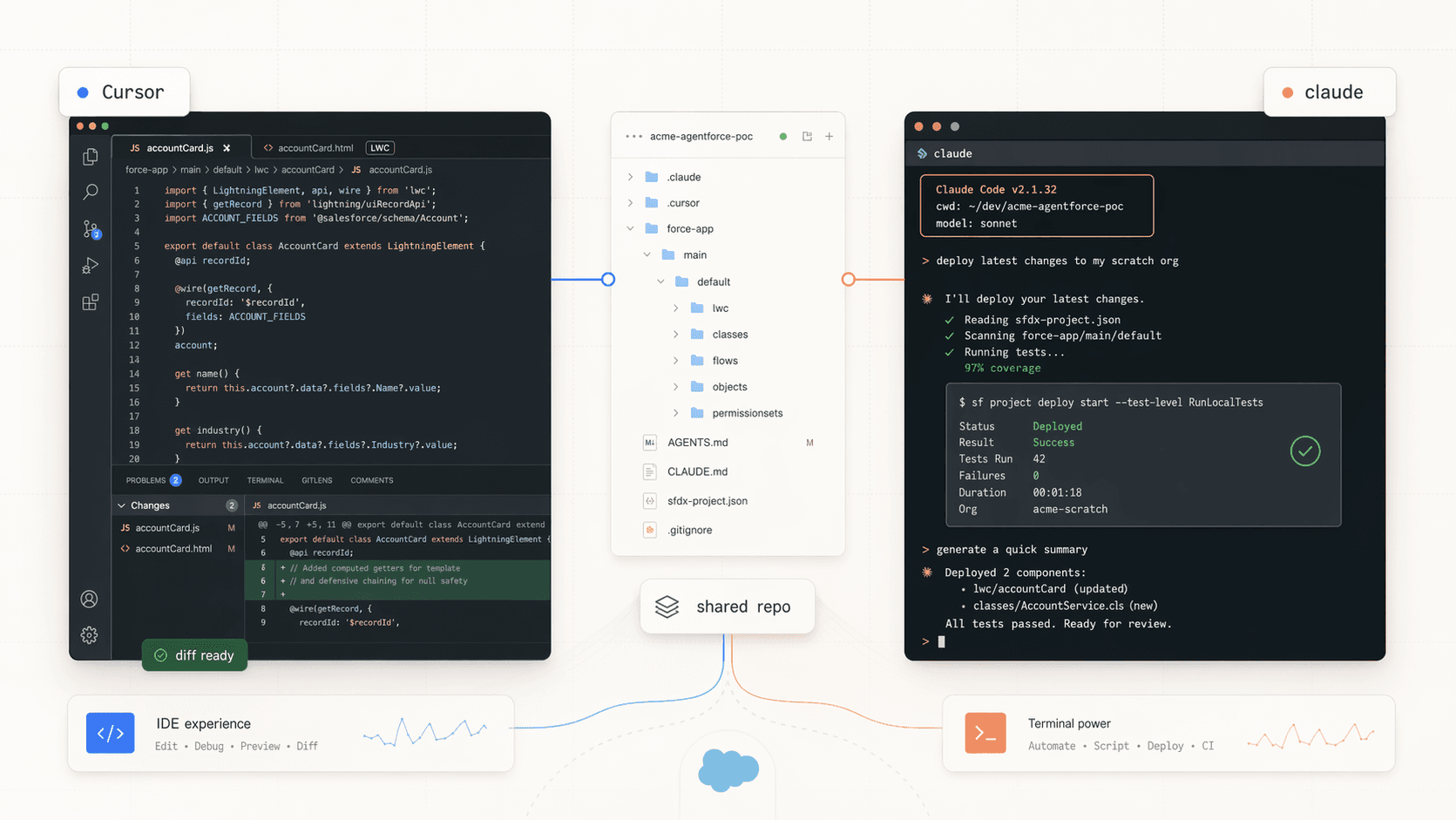Open CLAUDE.md in the file tree
The image size is (1456, 820).
[x=697, y=471]
